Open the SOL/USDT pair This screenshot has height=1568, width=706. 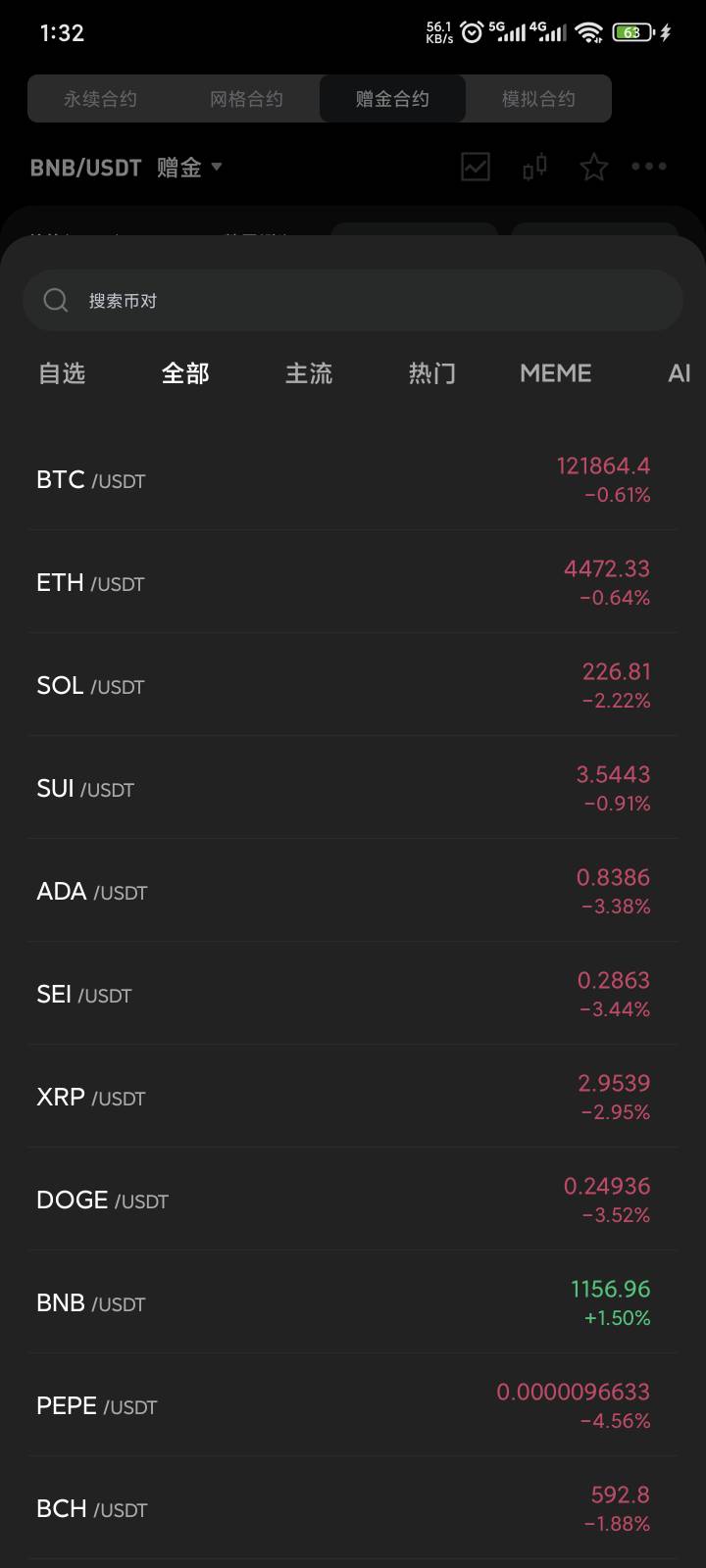(353, 686)
